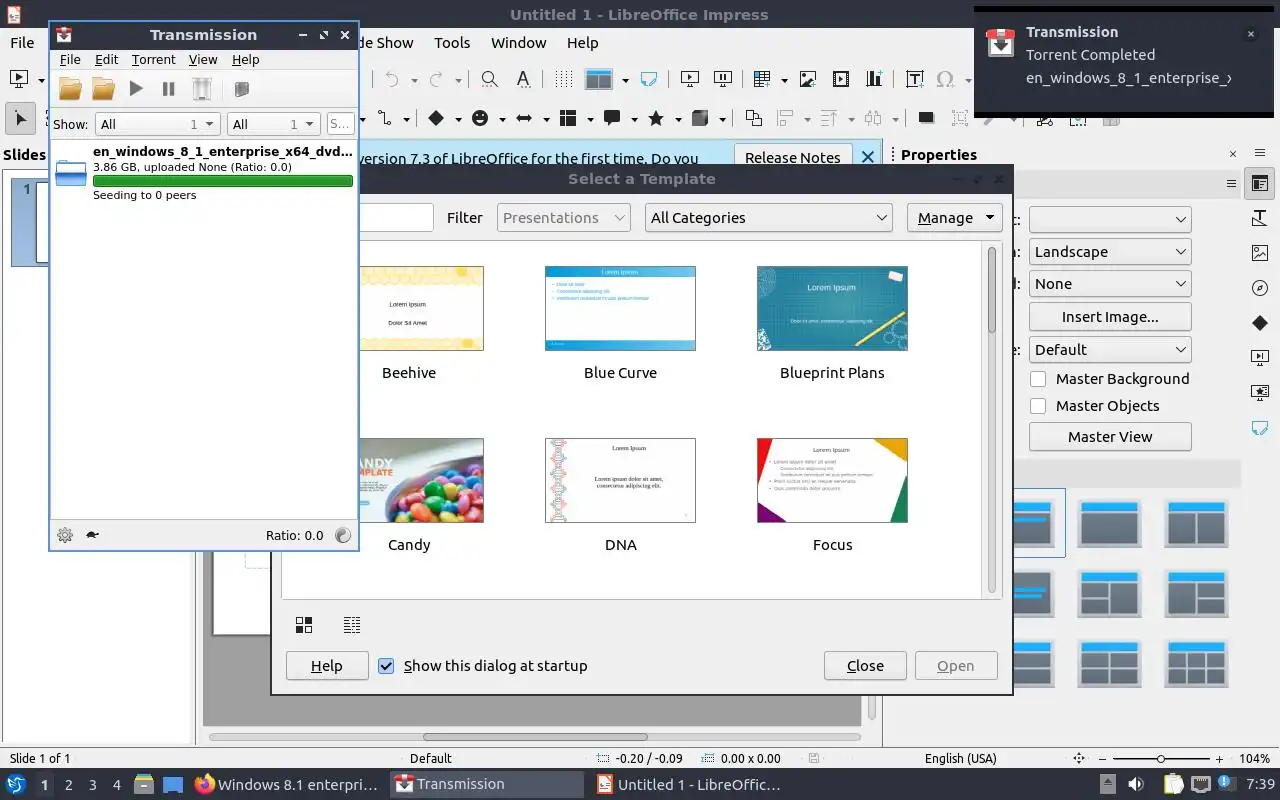Insert table icon in Impress toolbar
Image resolution: width=1280 pixels, height=800 pixels.
click(762, 79)
